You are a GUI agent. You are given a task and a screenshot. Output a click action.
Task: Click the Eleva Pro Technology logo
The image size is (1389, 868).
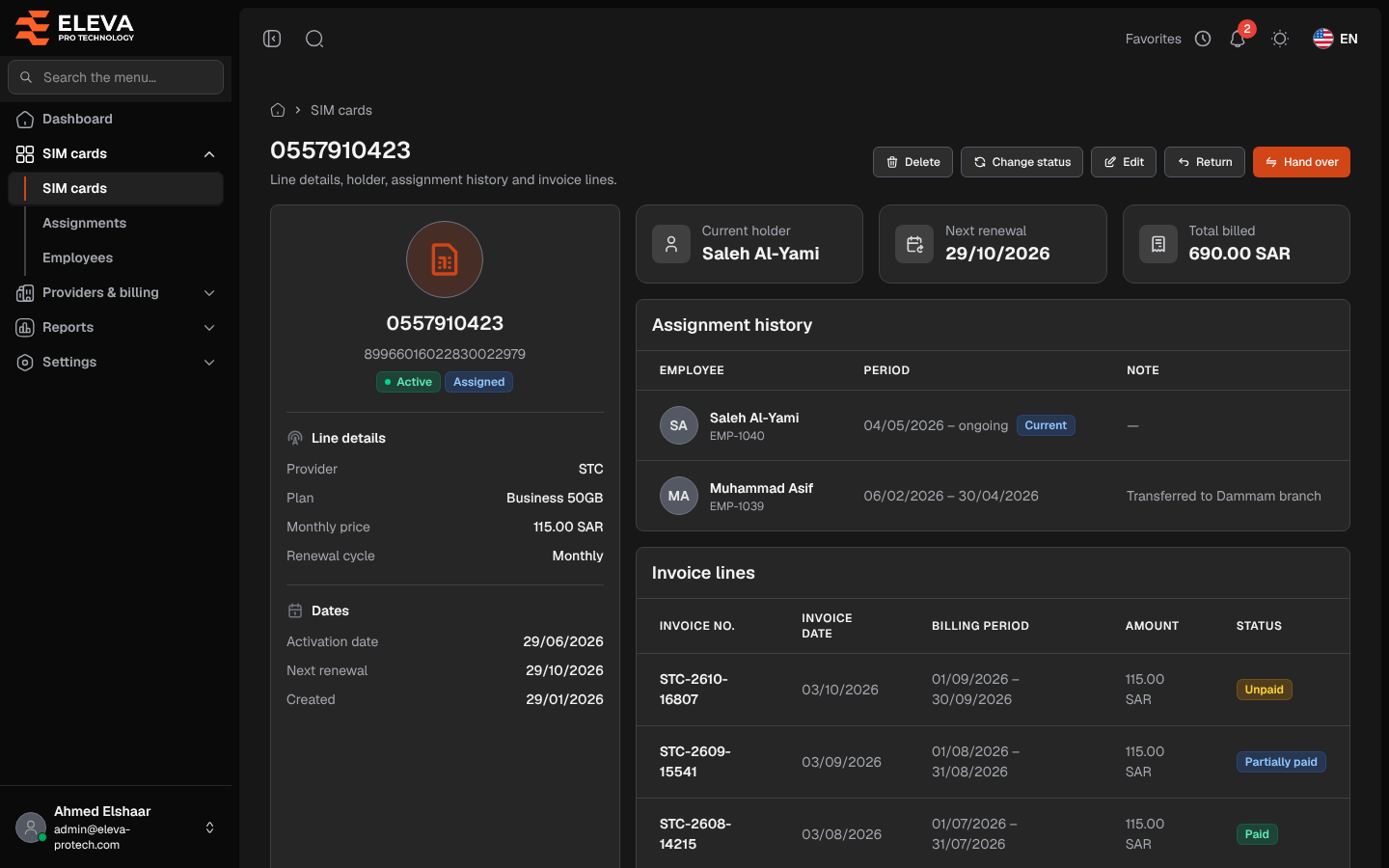tap(75, 28)
